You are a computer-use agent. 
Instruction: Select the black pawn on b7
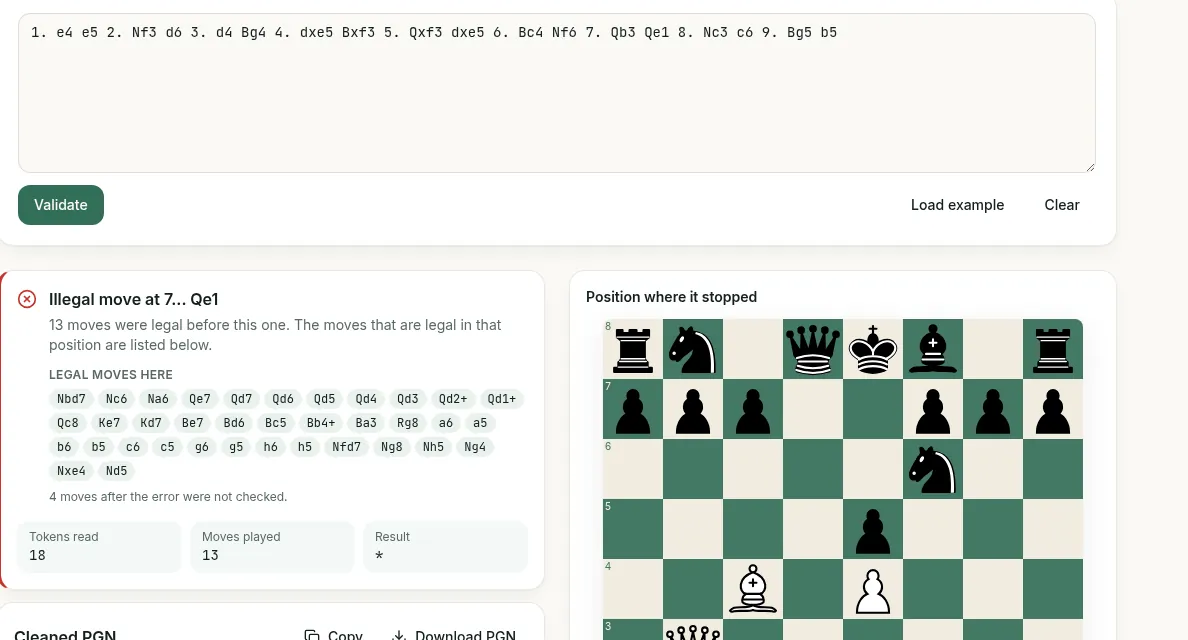coord(692,411)
